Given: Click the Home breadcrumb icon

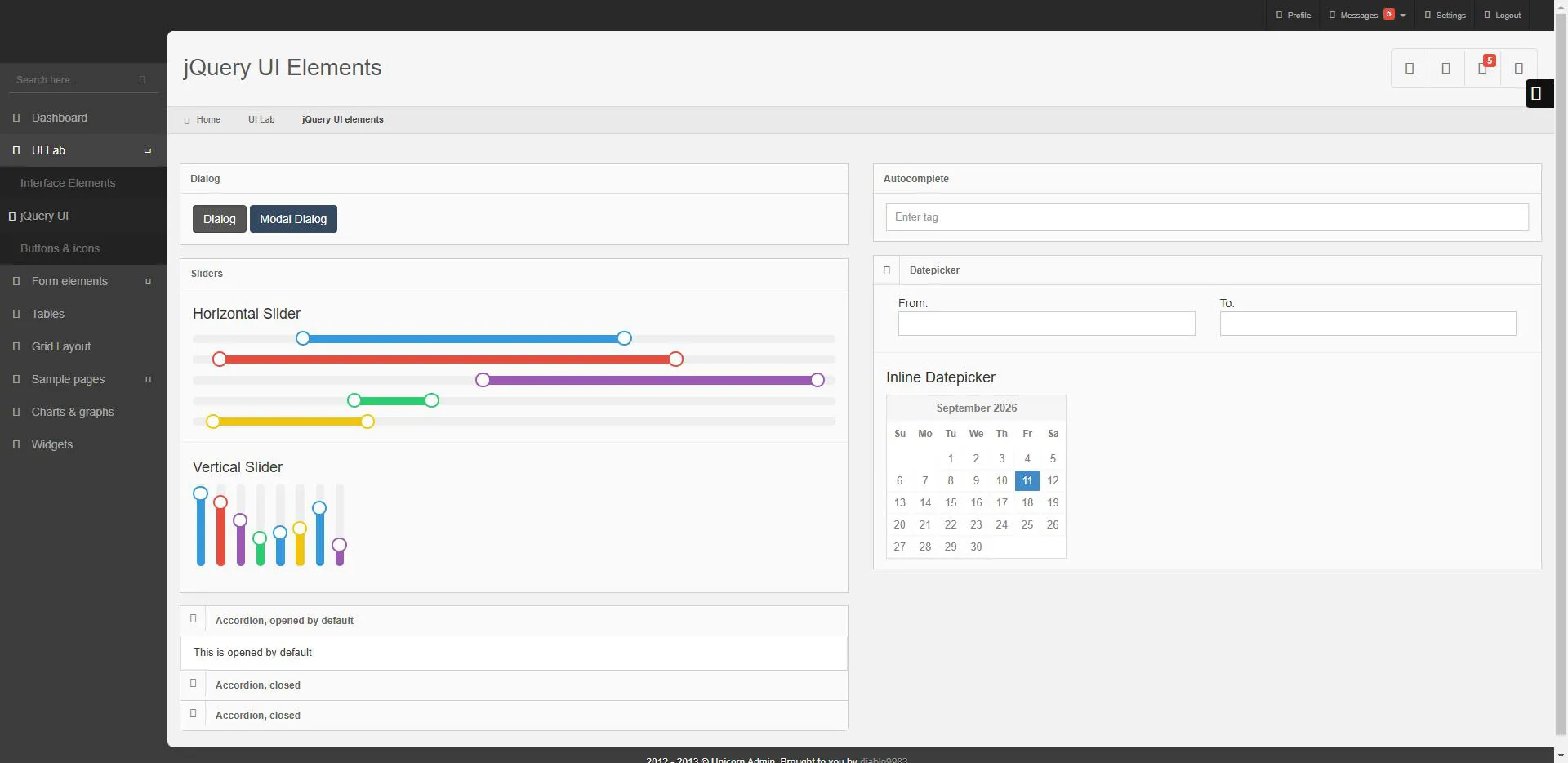Looking at the screenshot, I should point(187,120).
